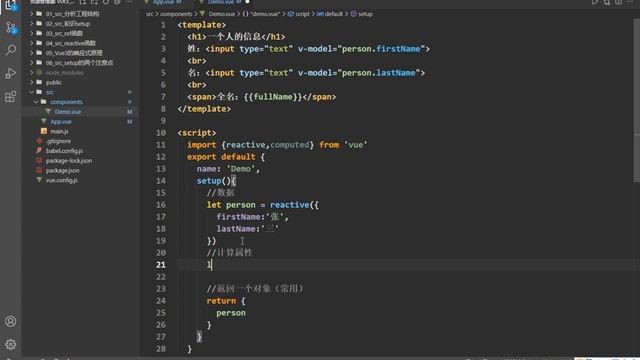Click the src breadcrumb
Viewport: 640px width, 360px height.
tap(149, 14)
